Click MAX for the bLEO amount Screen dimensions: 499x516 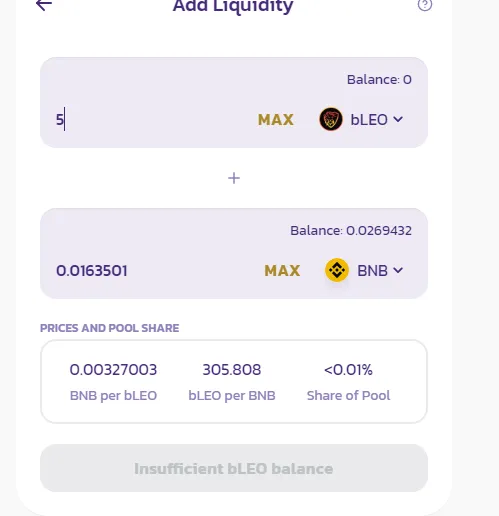pyautogui.click(x=276, y=120)
